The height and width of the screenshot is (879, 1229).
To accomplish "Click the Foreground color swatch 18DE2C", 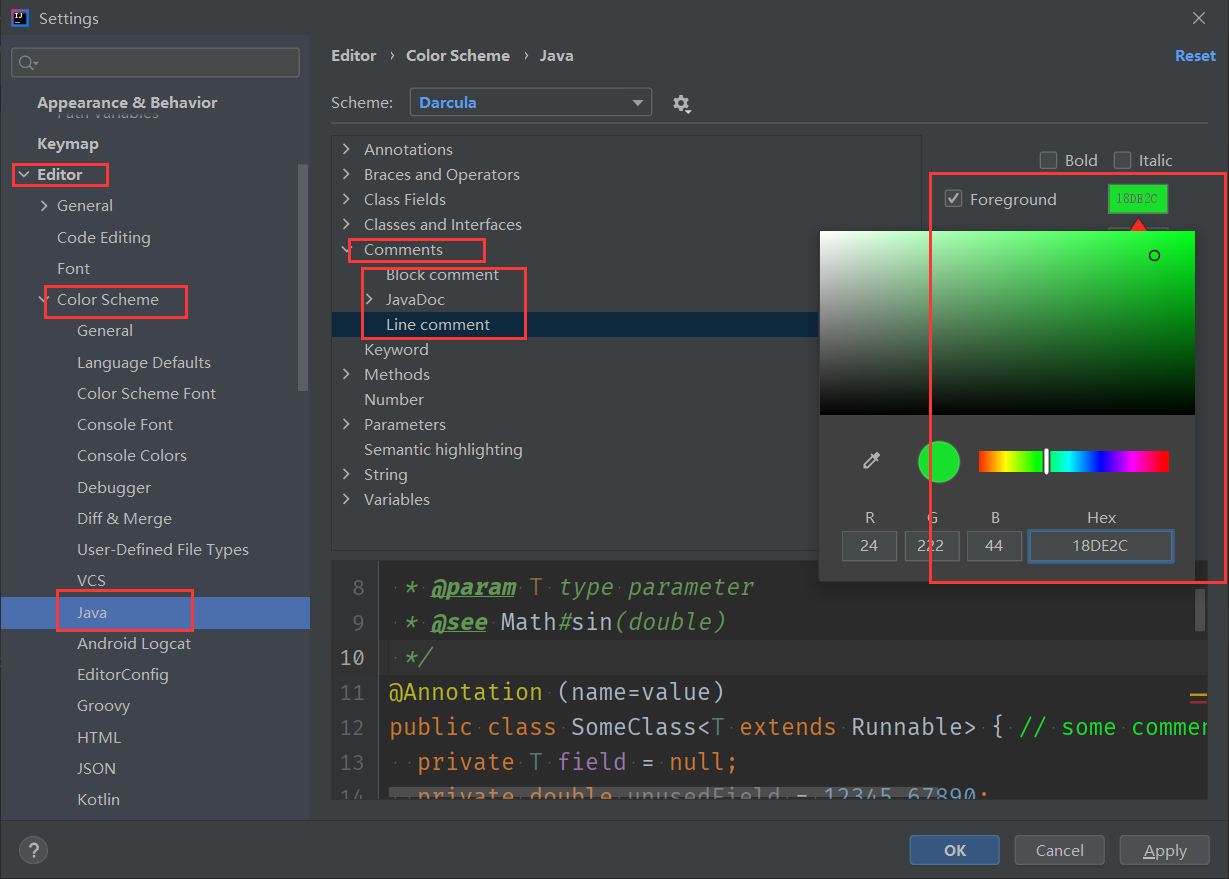I will (1138, 199).
